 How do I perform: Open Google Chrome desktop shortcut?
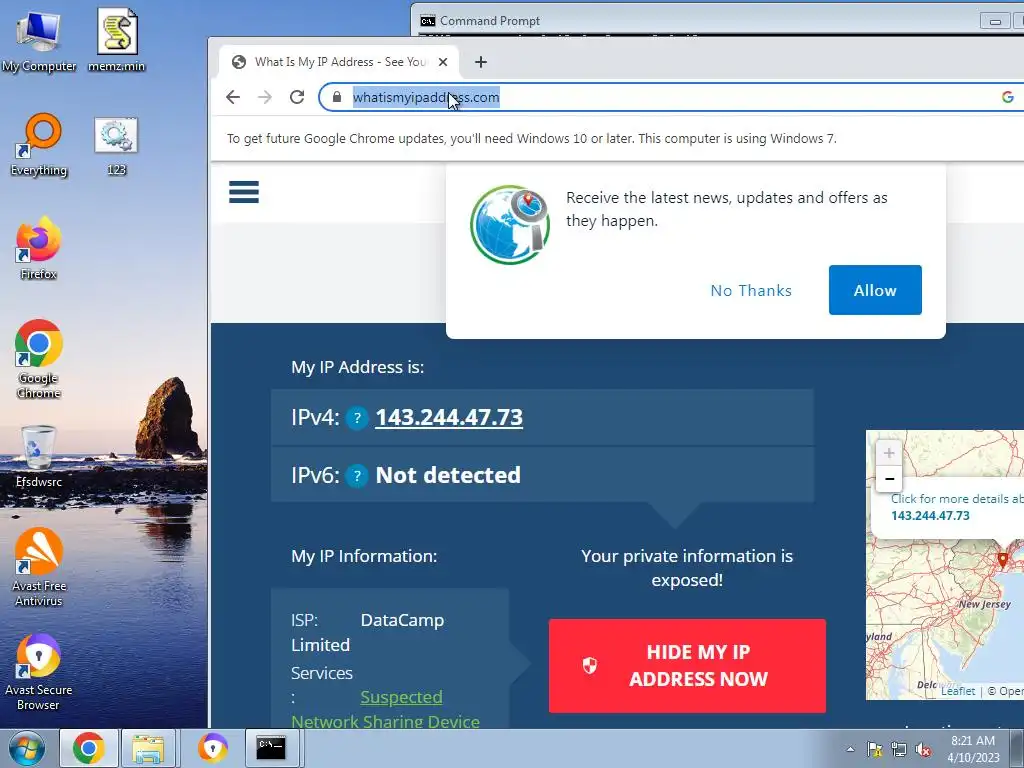click(x=39, y=359)
